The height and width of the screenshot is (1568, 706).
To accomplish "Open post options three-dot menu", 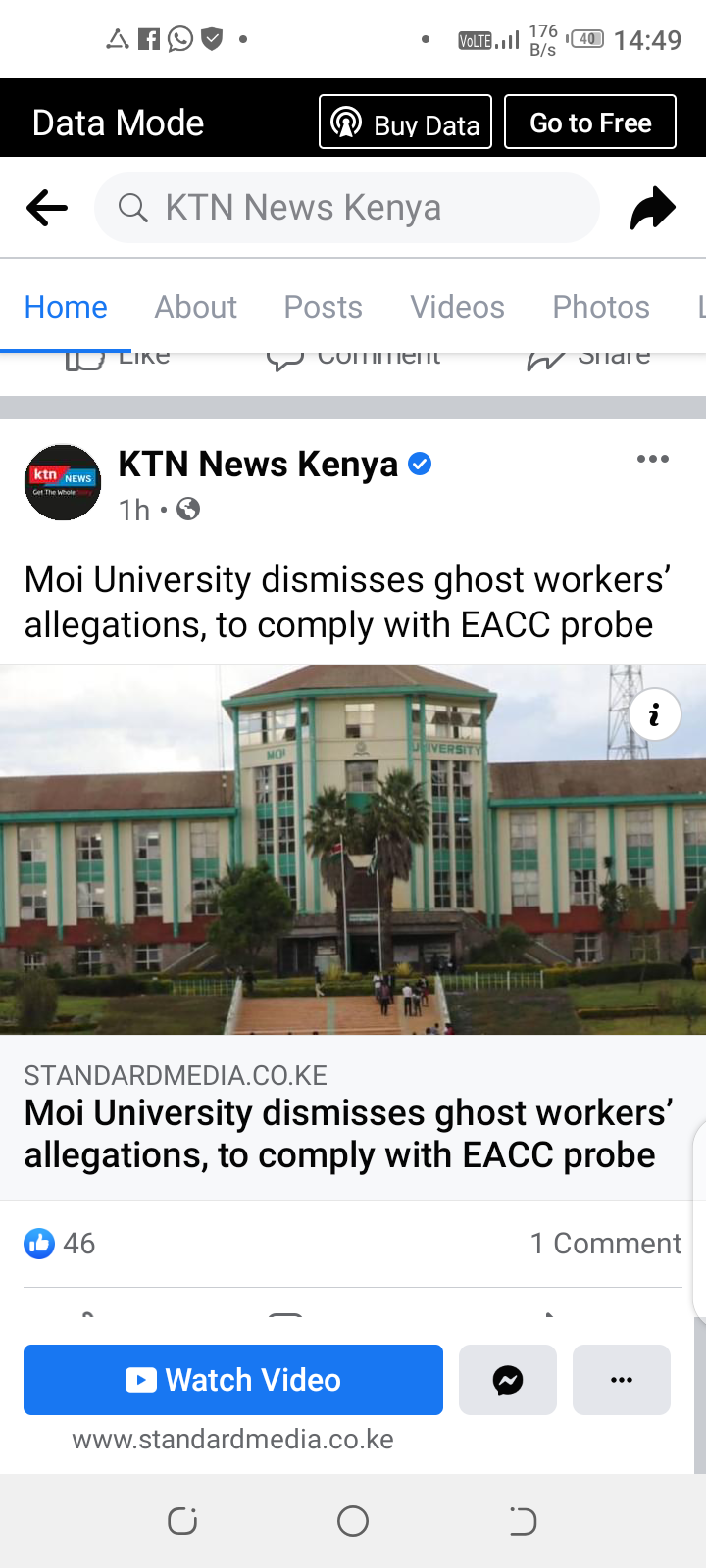I will [x=653, y=459].
